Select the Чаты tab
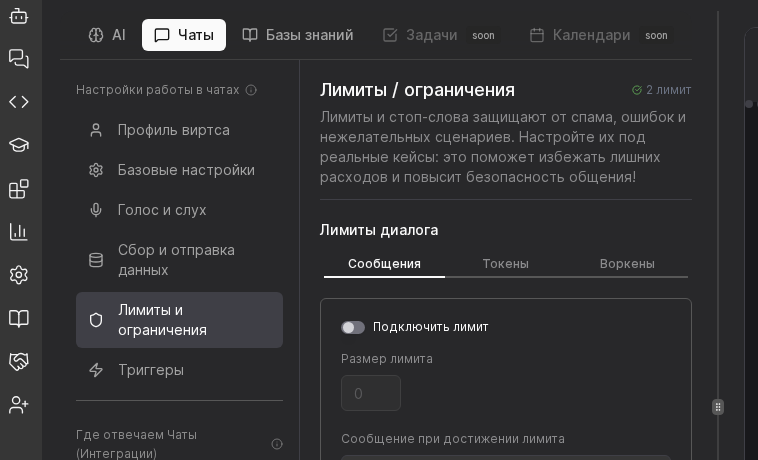Viewport: 758px width, 460px height. click(184, 35)
